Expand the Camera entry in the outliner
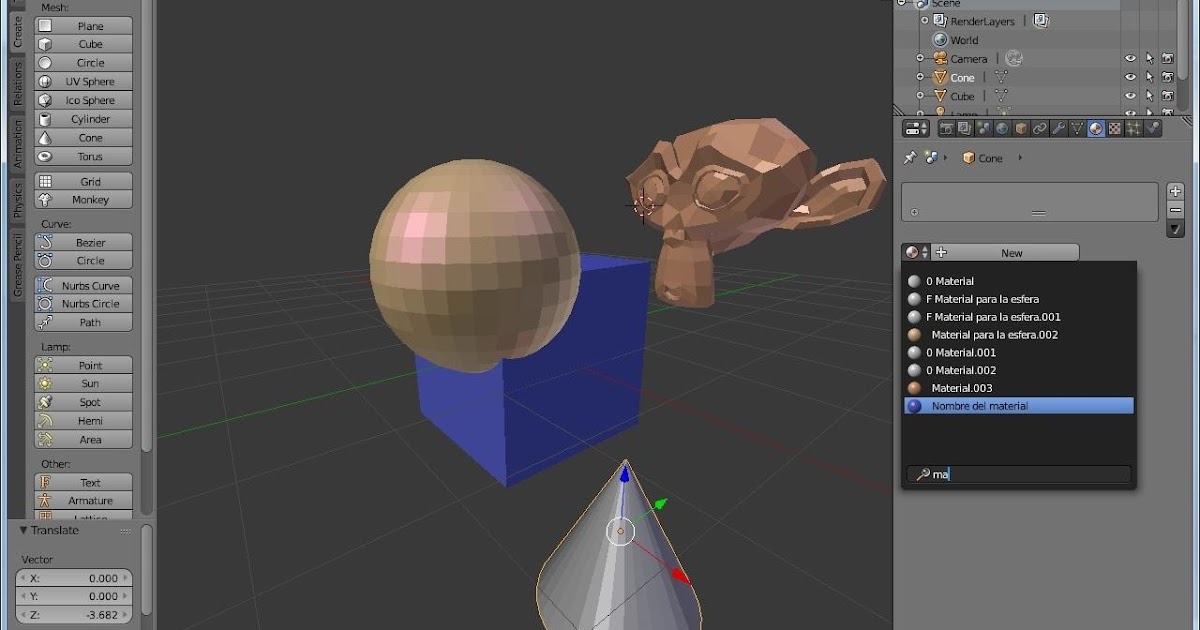Viewport: 1200px width, 630px height. tap(920, 58)
